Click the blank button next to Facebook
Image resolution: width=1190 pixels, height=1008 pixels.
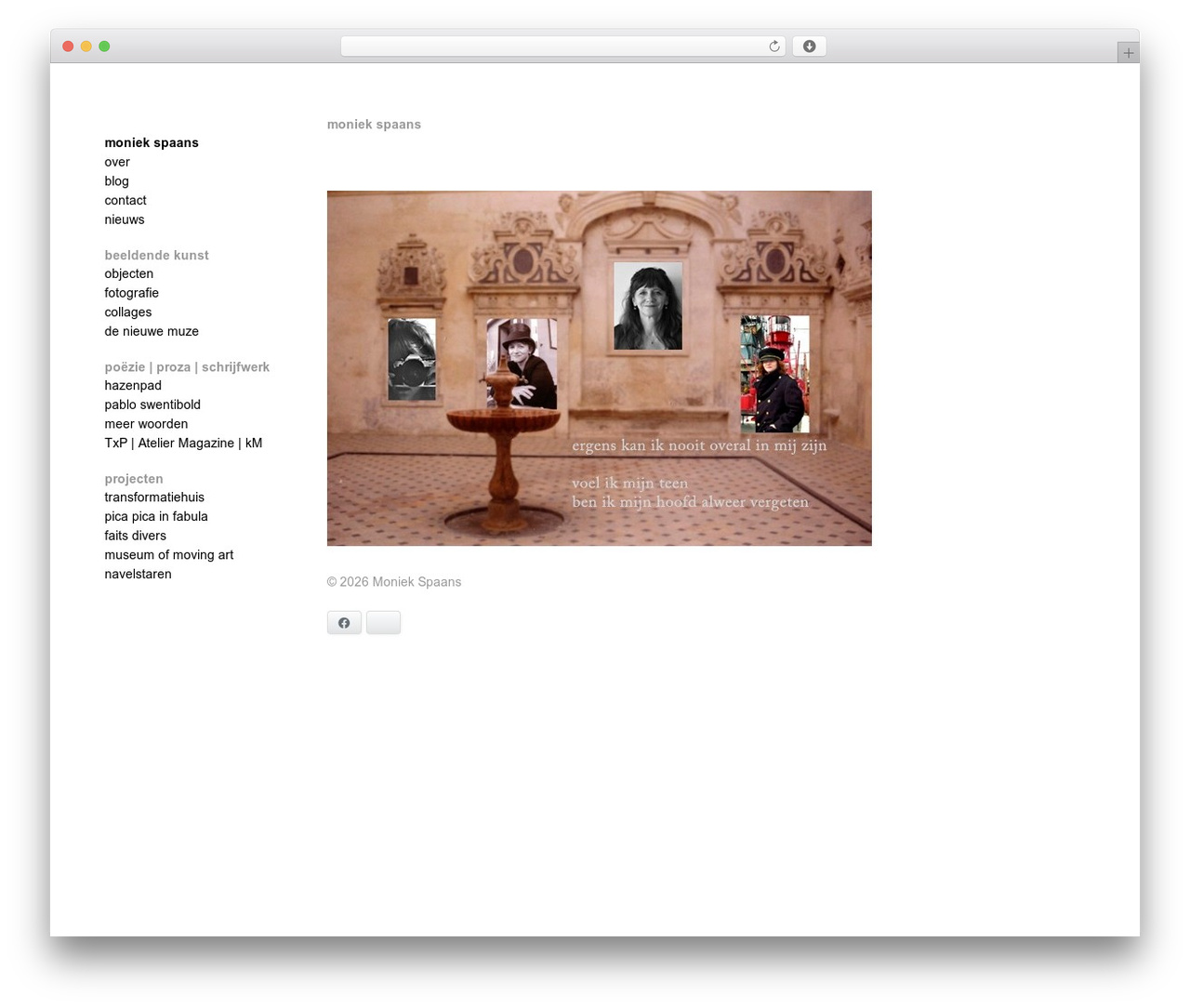click(x=383, y=622)
